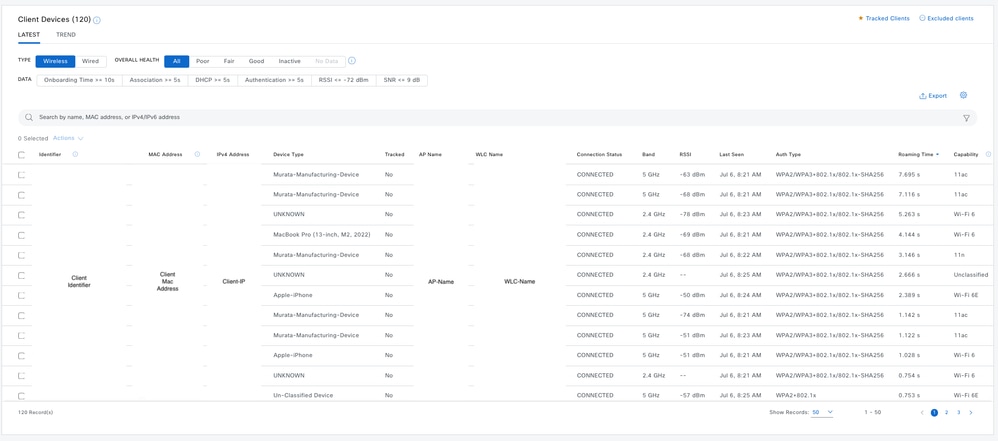Click the Band column header
This screenshot has height=441, width=998.
pos(649,155)
